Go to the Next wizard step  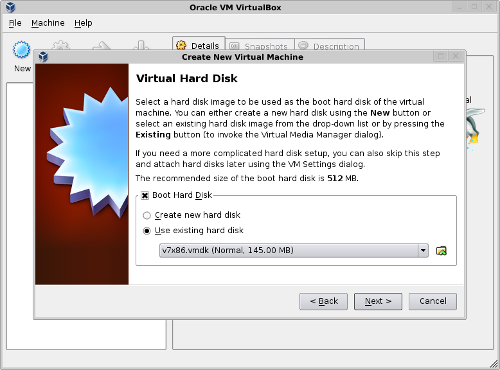(x=378, y=301)
